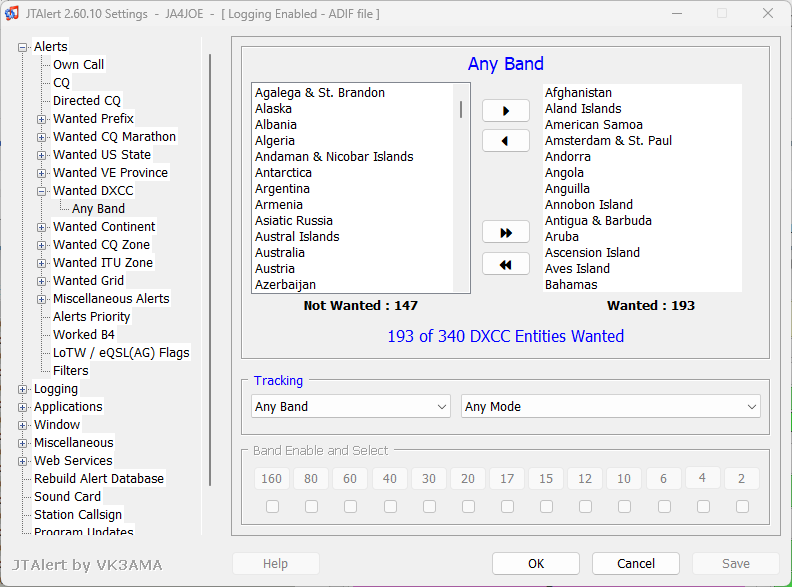The width and height of the screenshot is (792, 587).
Task: Select Australia in Not Wanted list
Action: (280, 253)
